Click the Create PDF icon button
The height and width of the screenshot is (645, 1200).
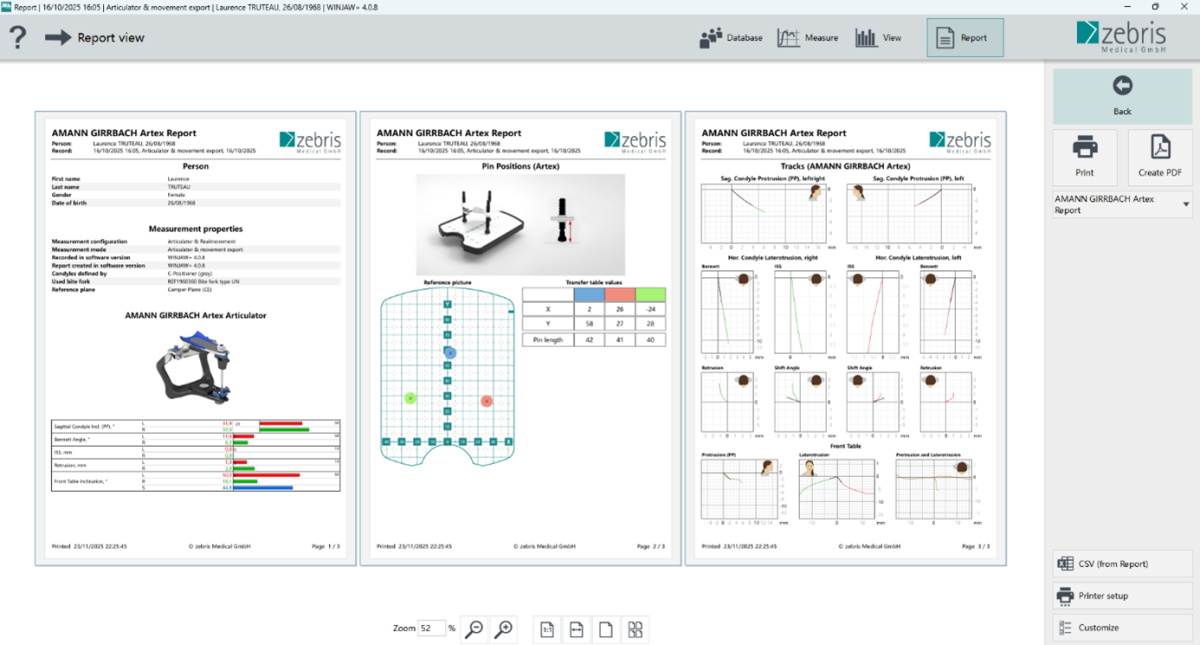[1160, 157]
